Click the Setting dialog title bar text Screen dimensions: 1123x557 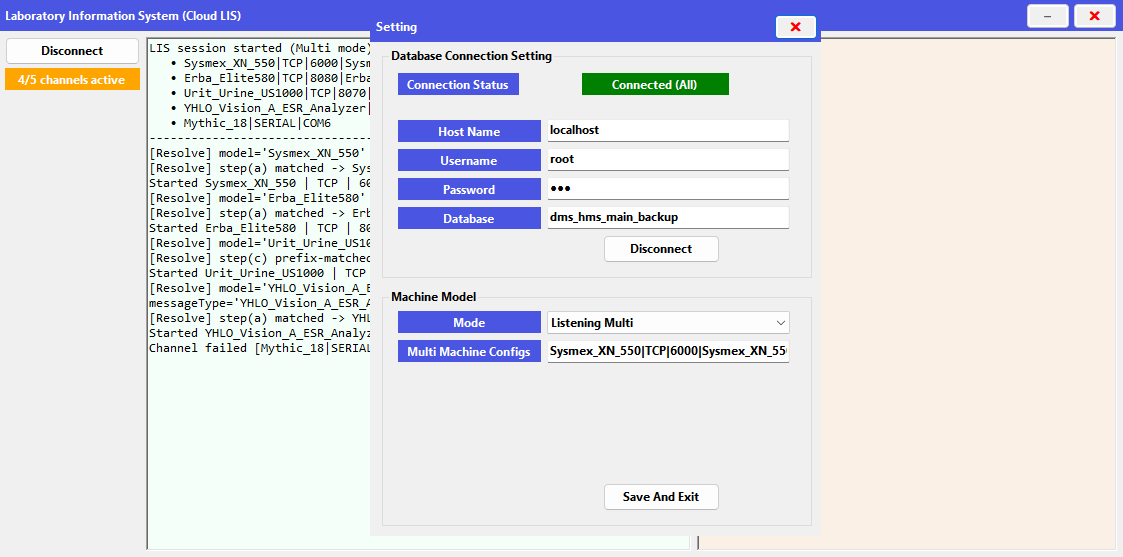point(396,27)
